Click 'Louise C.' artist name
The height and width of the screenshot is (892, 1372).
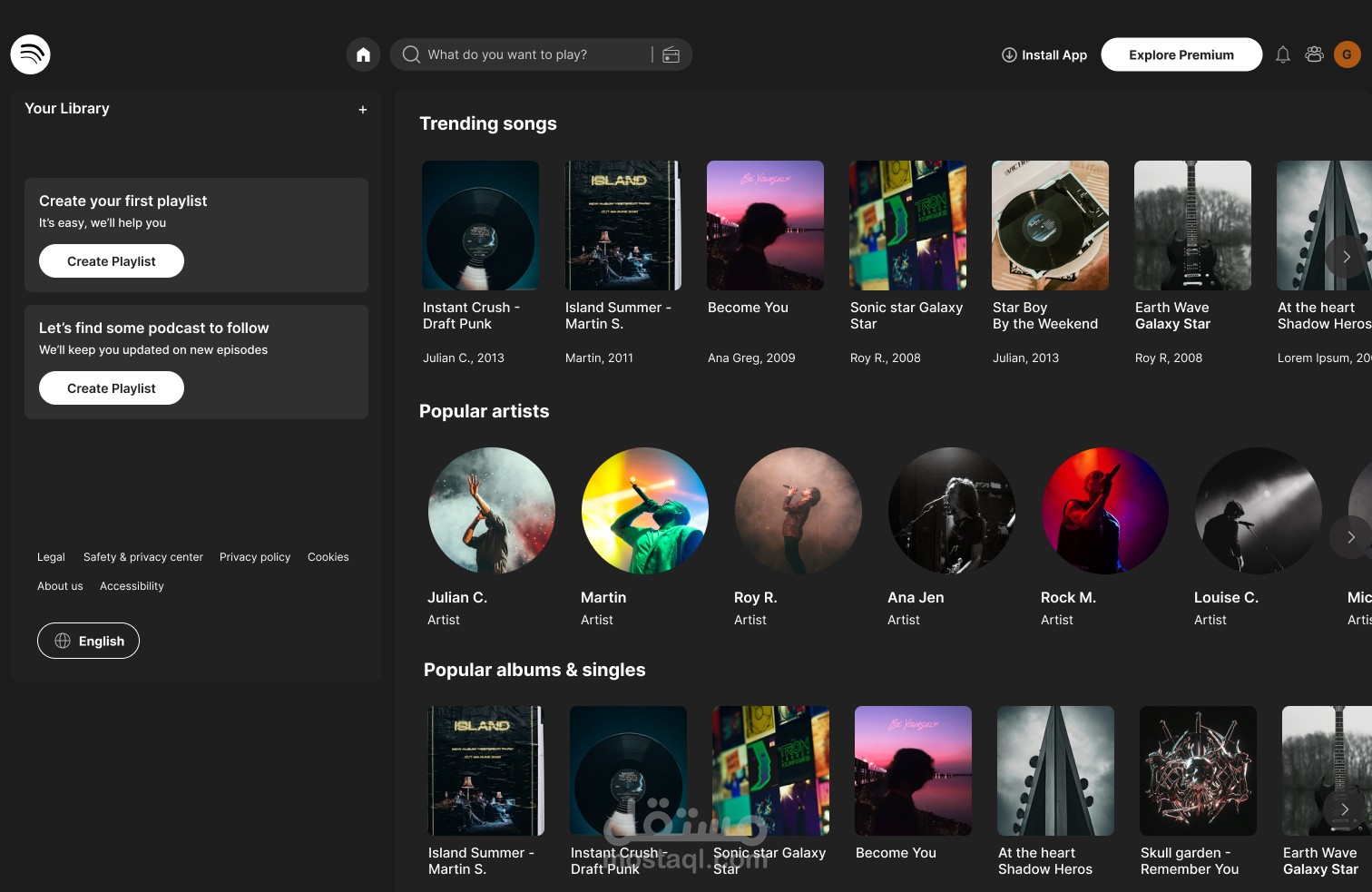pos(1226,597)
